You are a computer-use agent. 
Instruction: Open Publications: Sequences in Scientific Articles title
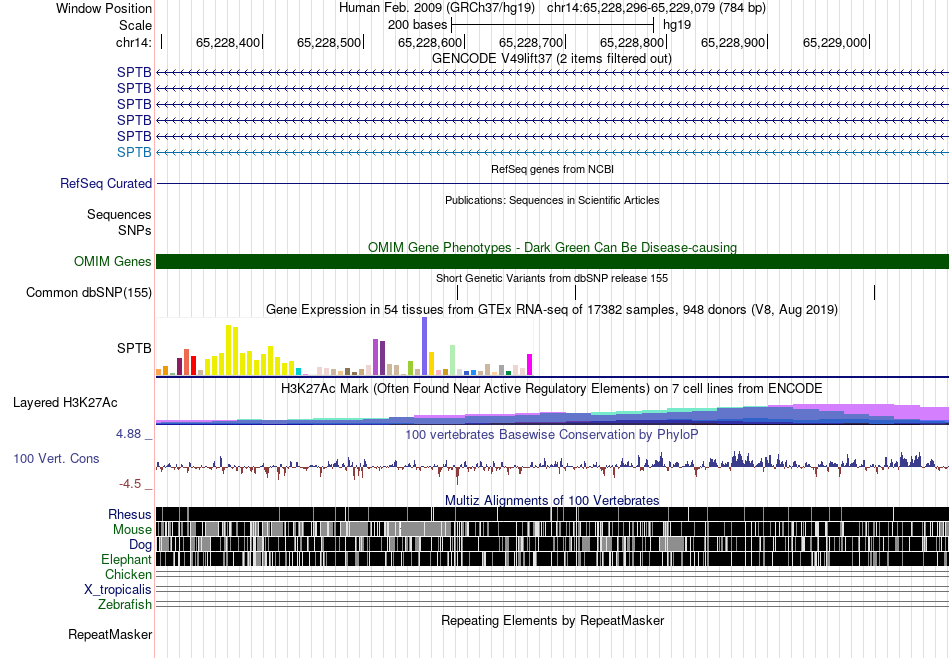click(552, 200)
